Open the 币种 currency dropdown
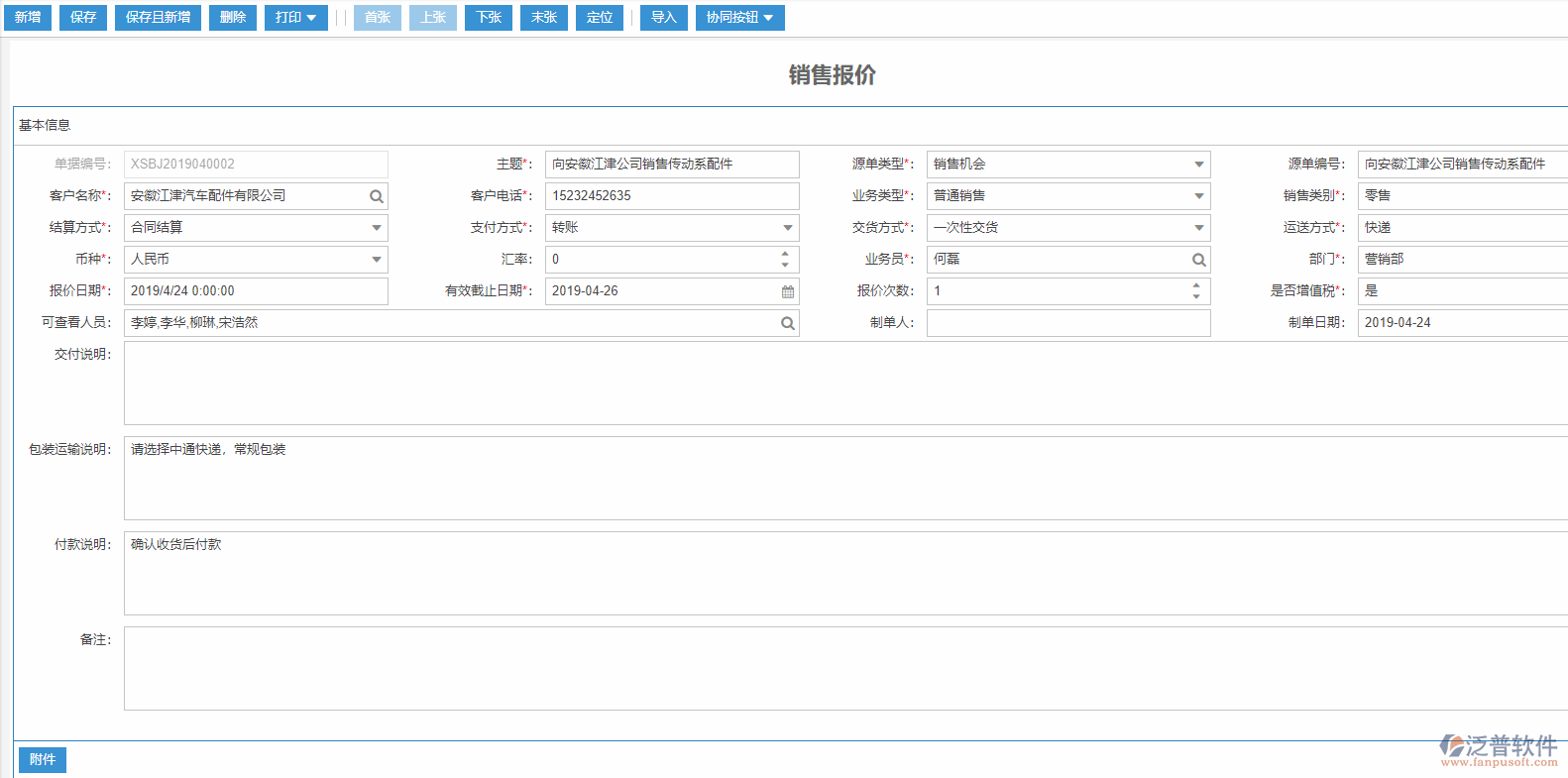Image resolution: width=1568 pixels, height=778 pixels. pyautogui.click(x=377, y=260)
